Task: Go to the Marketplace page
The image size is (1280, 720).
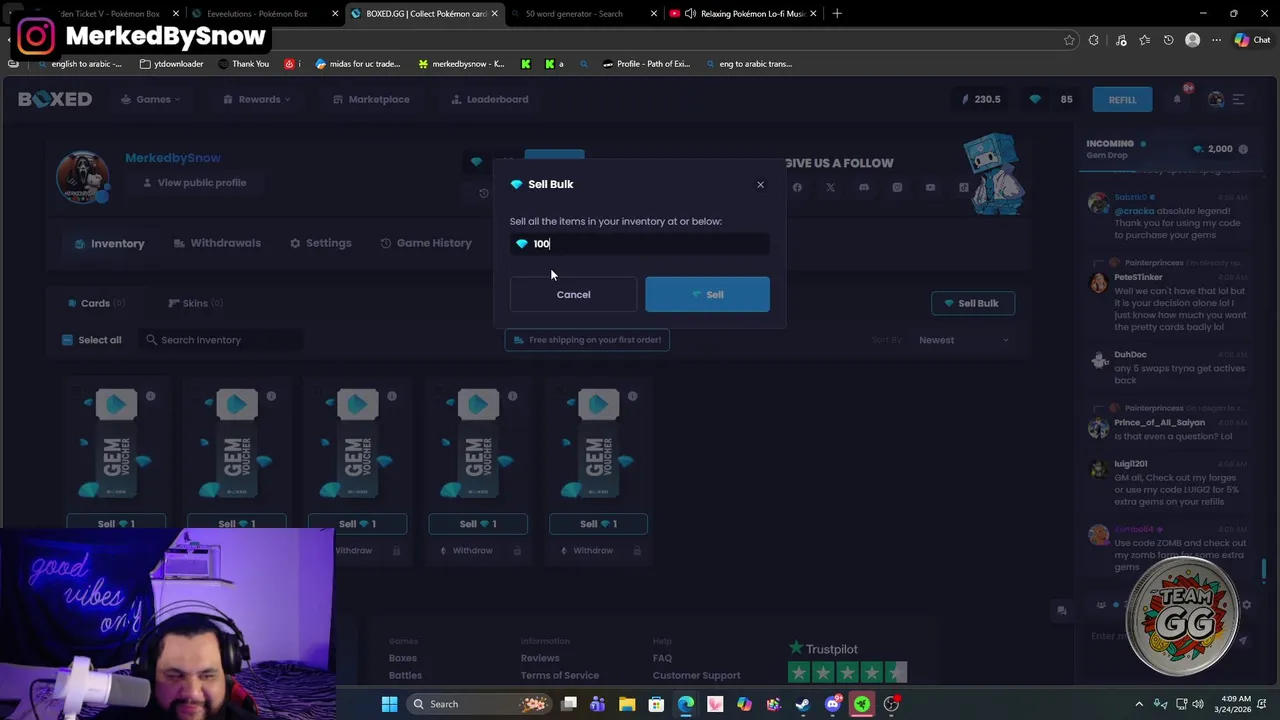Action: [371, 99]
